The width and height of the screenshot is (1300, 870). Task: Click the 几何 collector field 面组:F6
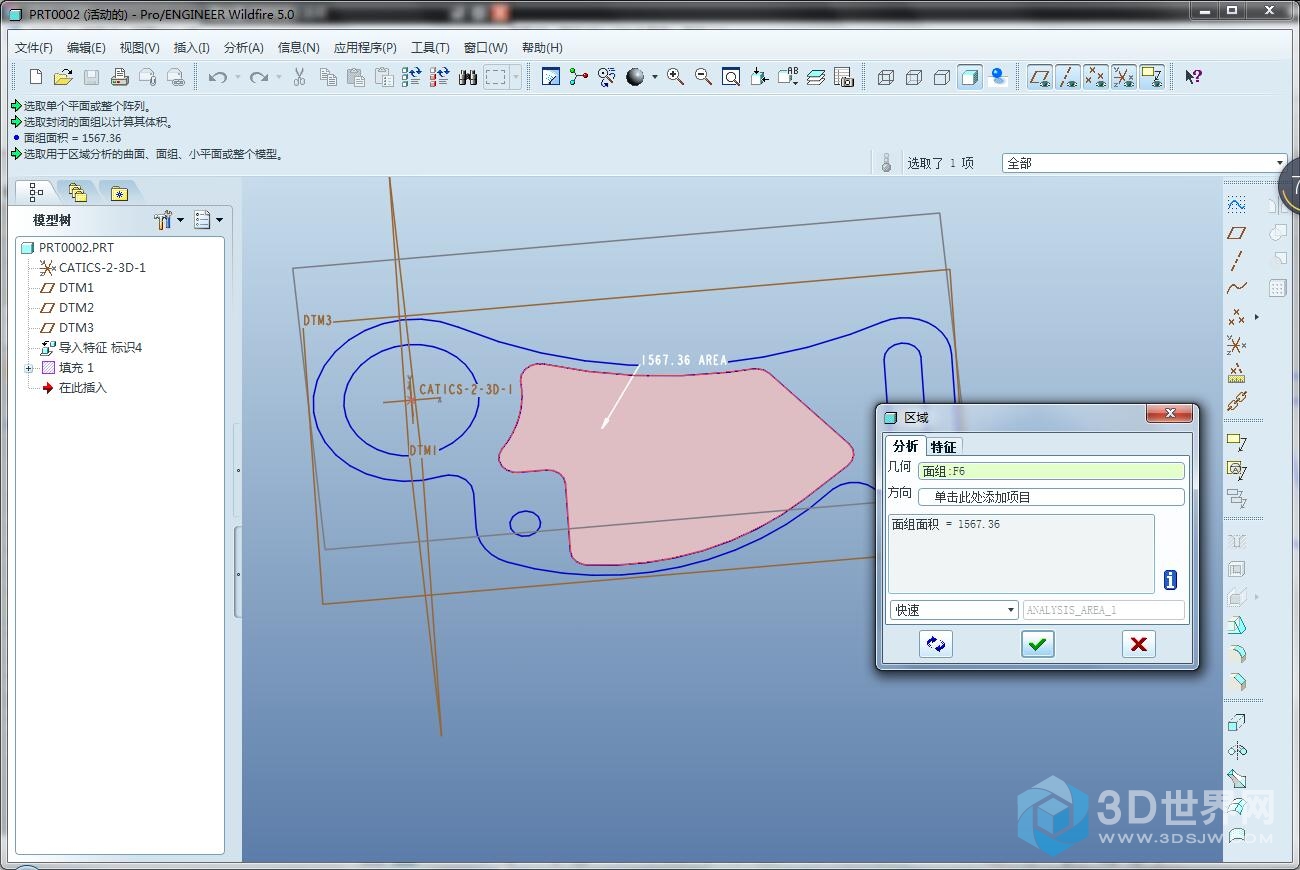(1051, 471)
